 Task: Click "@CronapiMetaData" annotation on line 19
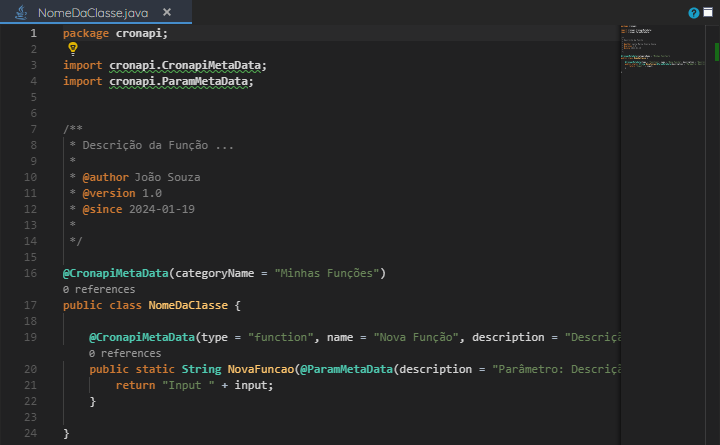[x=142, y=338]
